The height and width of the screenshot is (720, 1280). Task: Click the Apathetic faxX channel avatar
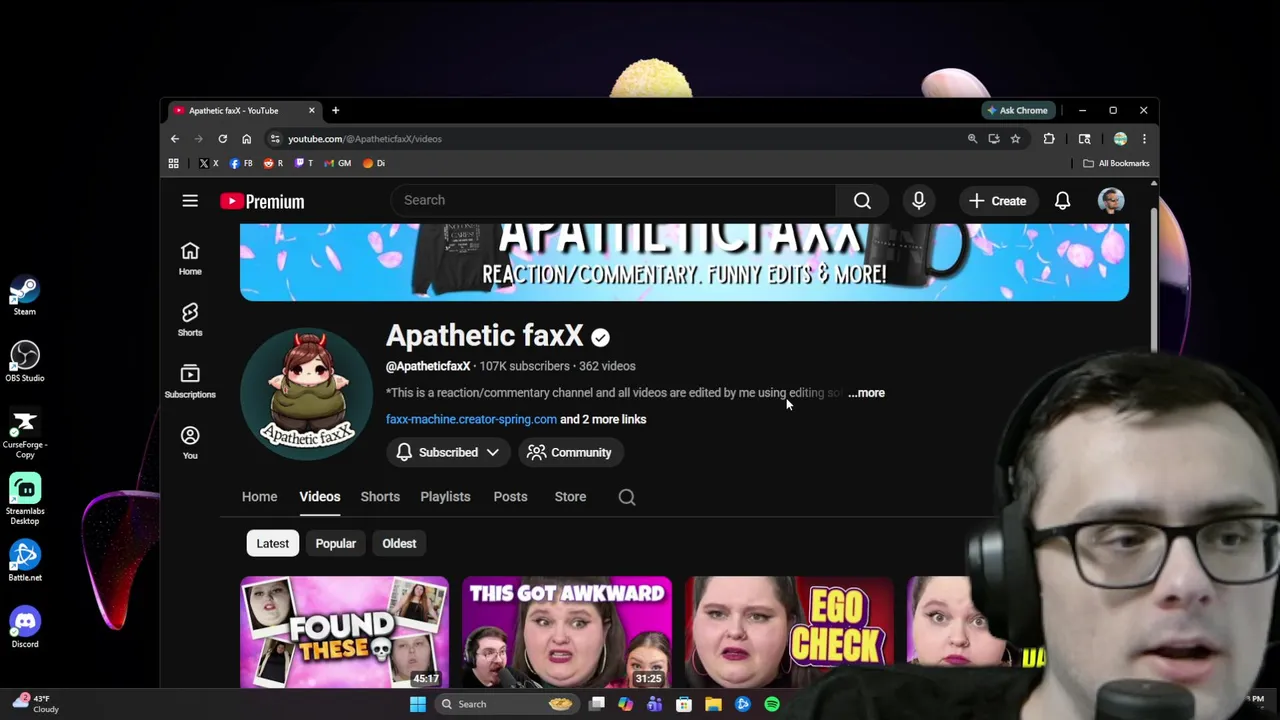click(307, 393)
